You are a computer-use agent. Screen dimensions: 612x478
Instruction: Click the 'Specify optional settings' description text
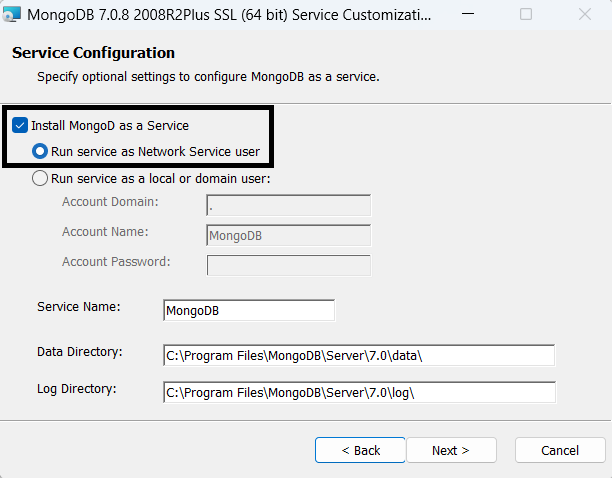pos(208,77)
